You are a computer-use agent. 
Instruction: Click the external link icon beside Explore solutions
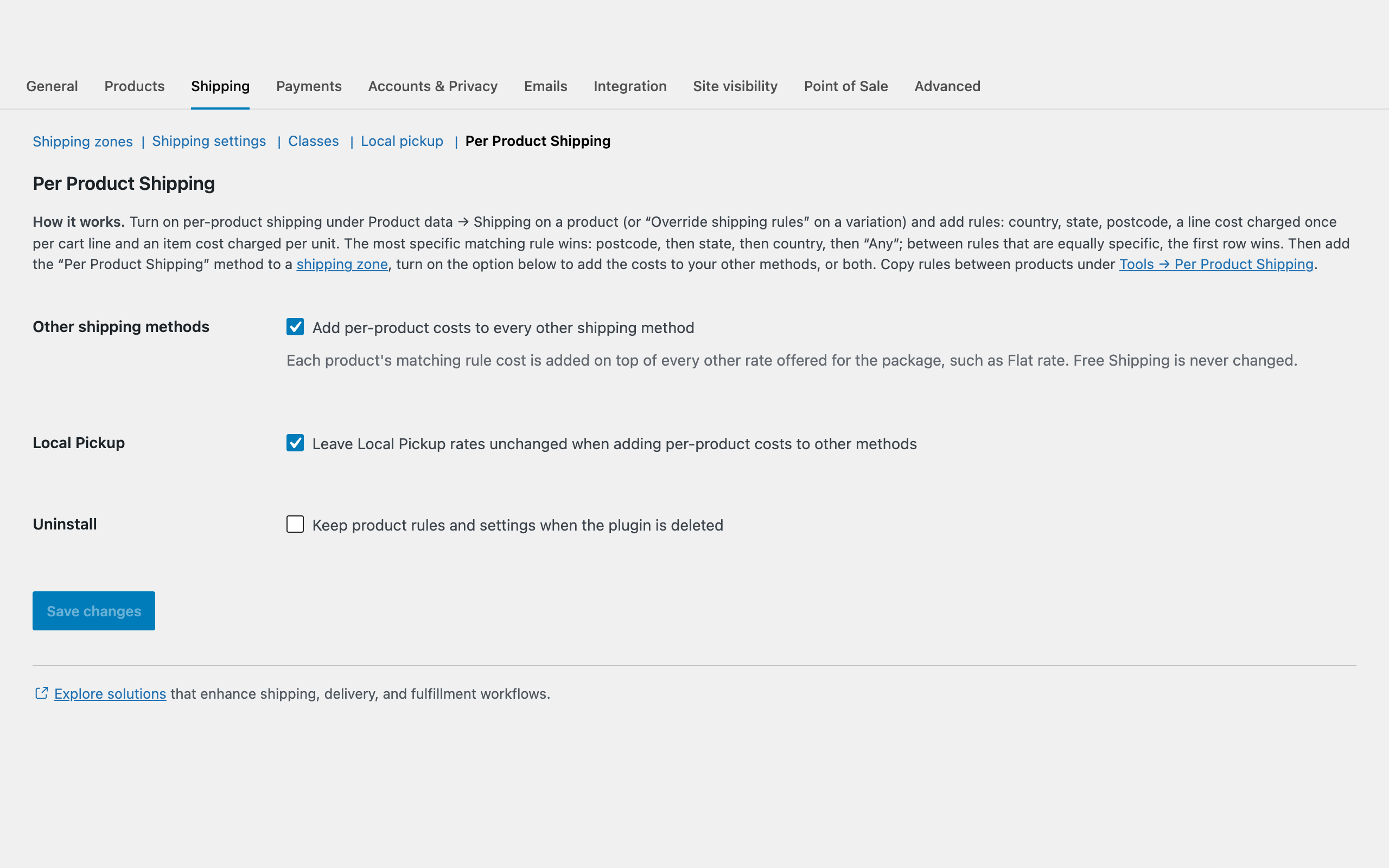tap(41, 693)
